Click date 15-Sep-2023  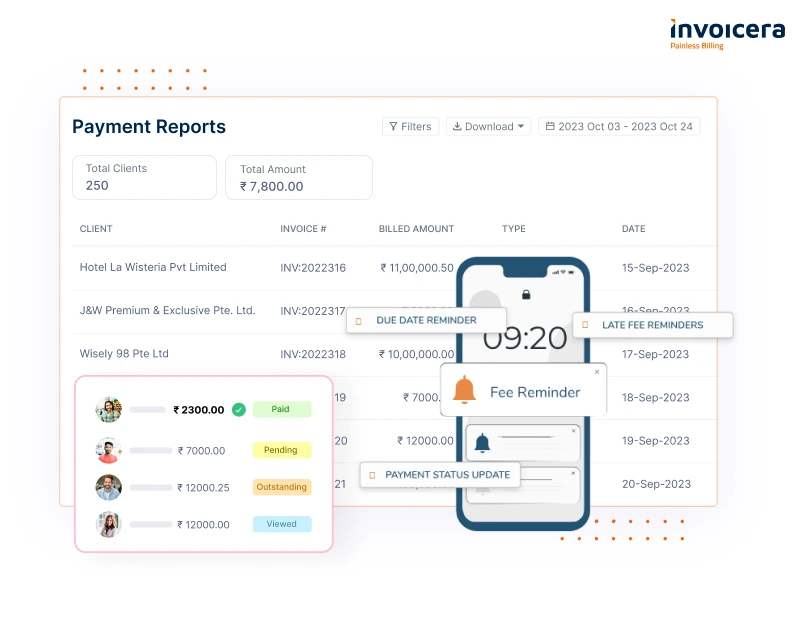tap(655, 268)
